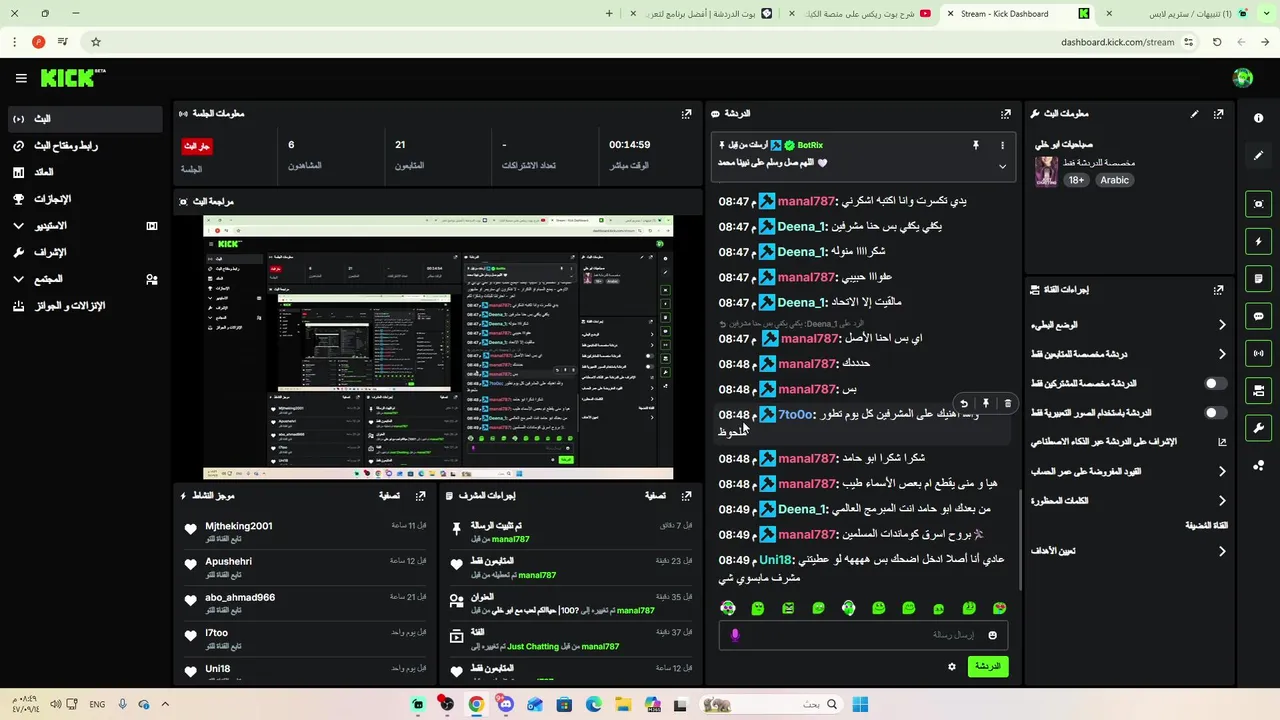Click the stream category thumbnail image
Image resolution: width=1280 pixels, height=720 pixels.
1046,171
